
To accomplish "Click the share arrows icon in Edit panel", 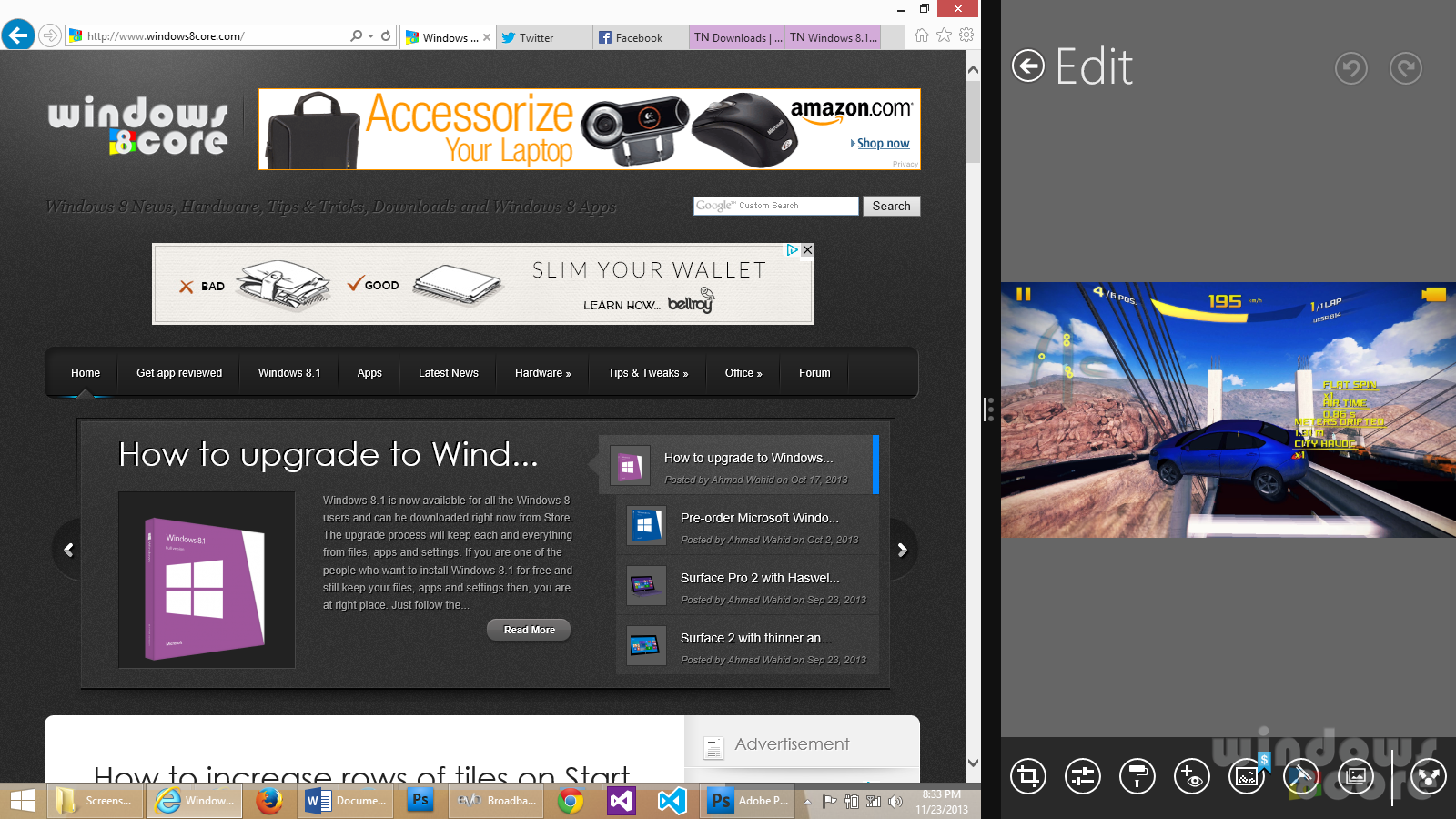I will tap(1429, 776).
